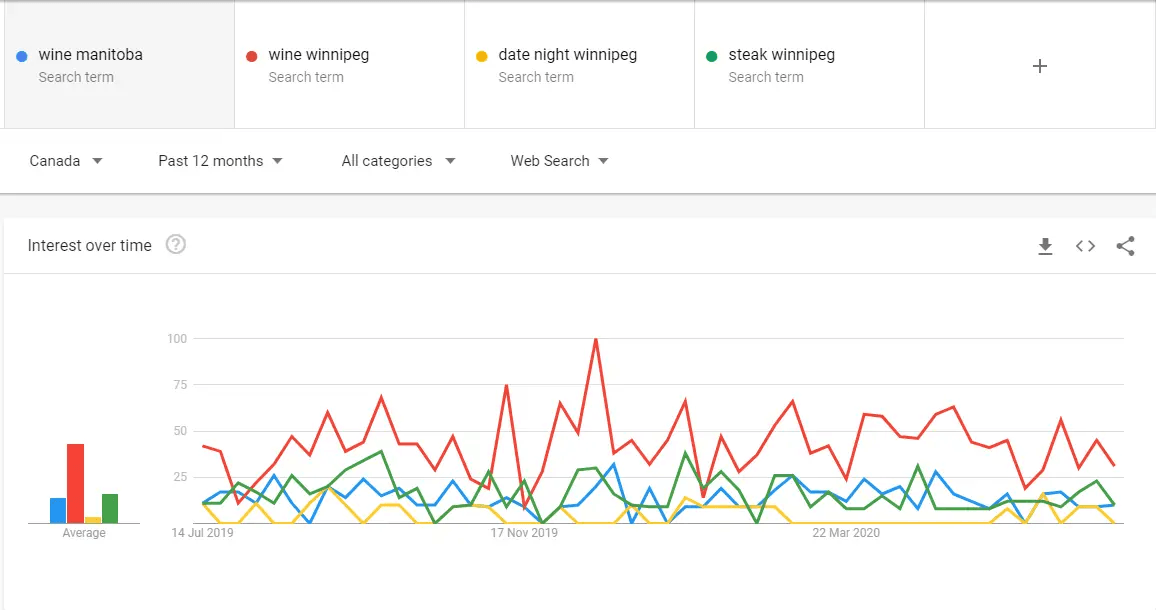Open the Web Search type dropdown
1156x610 pixels.
558,161
